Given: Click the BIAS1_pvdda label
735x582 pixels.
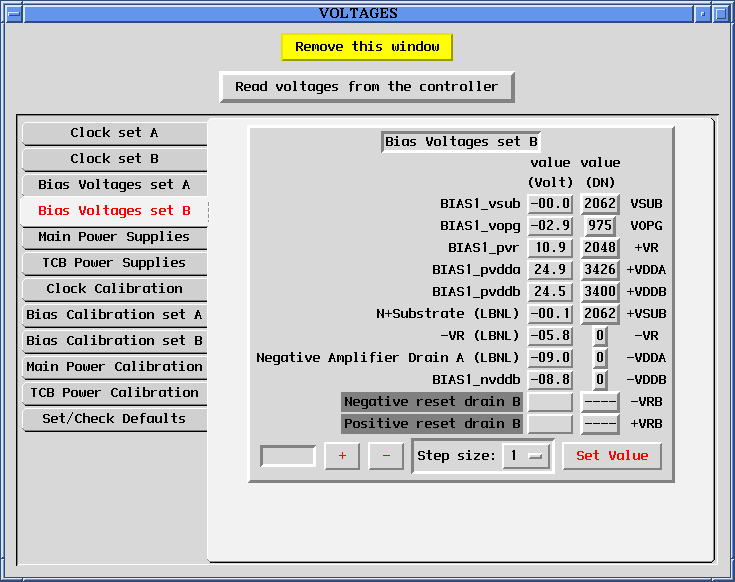Looking at the screenshot, I should coord(476,270).
